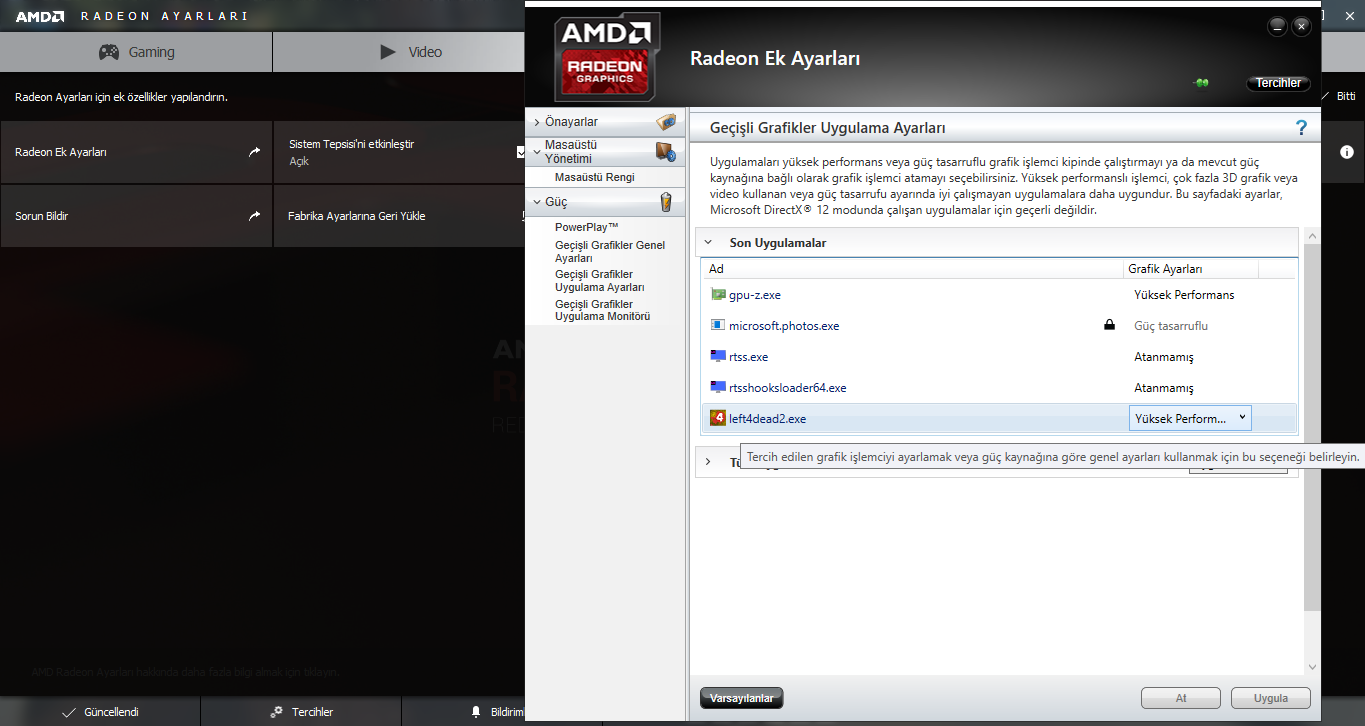Click the Masaüstü Yönetimi desktop icon

pyautogui.click(x=666, y=152)
